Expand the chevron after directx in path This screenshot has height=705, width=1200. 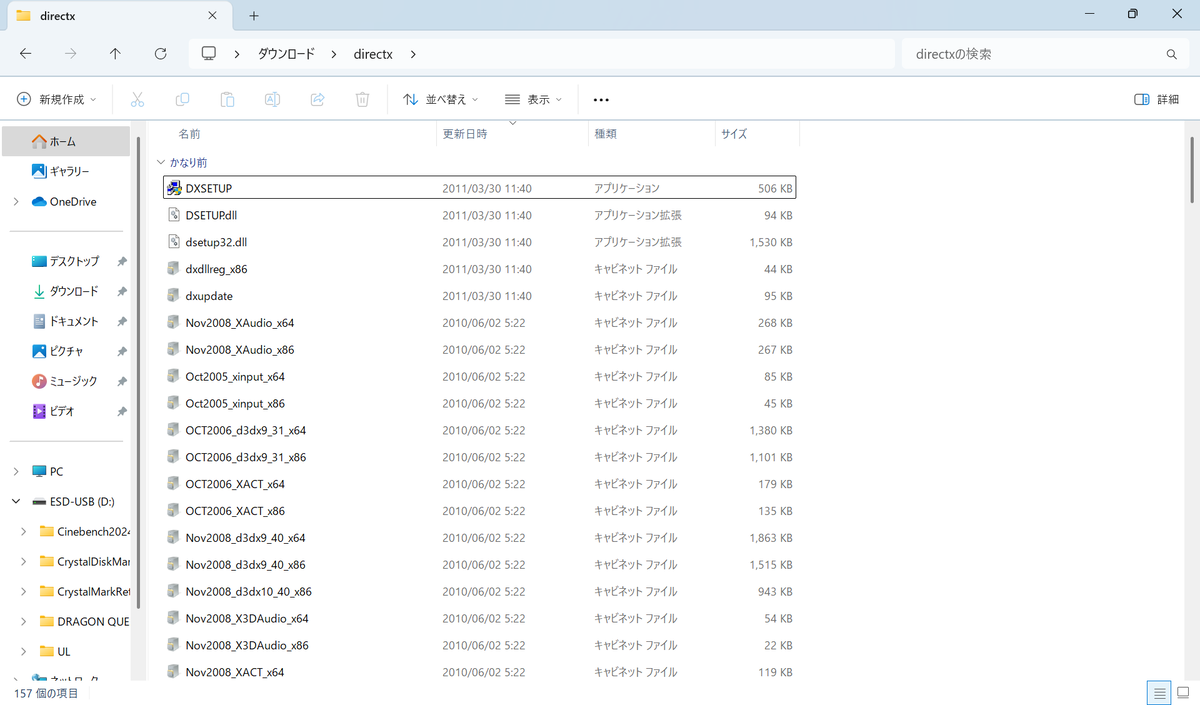(x=413, y=54)
